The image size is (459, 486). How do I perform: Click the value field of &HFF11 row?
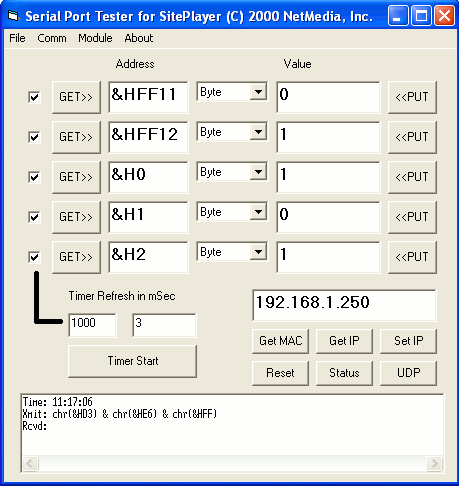click(x=328, y=97)
